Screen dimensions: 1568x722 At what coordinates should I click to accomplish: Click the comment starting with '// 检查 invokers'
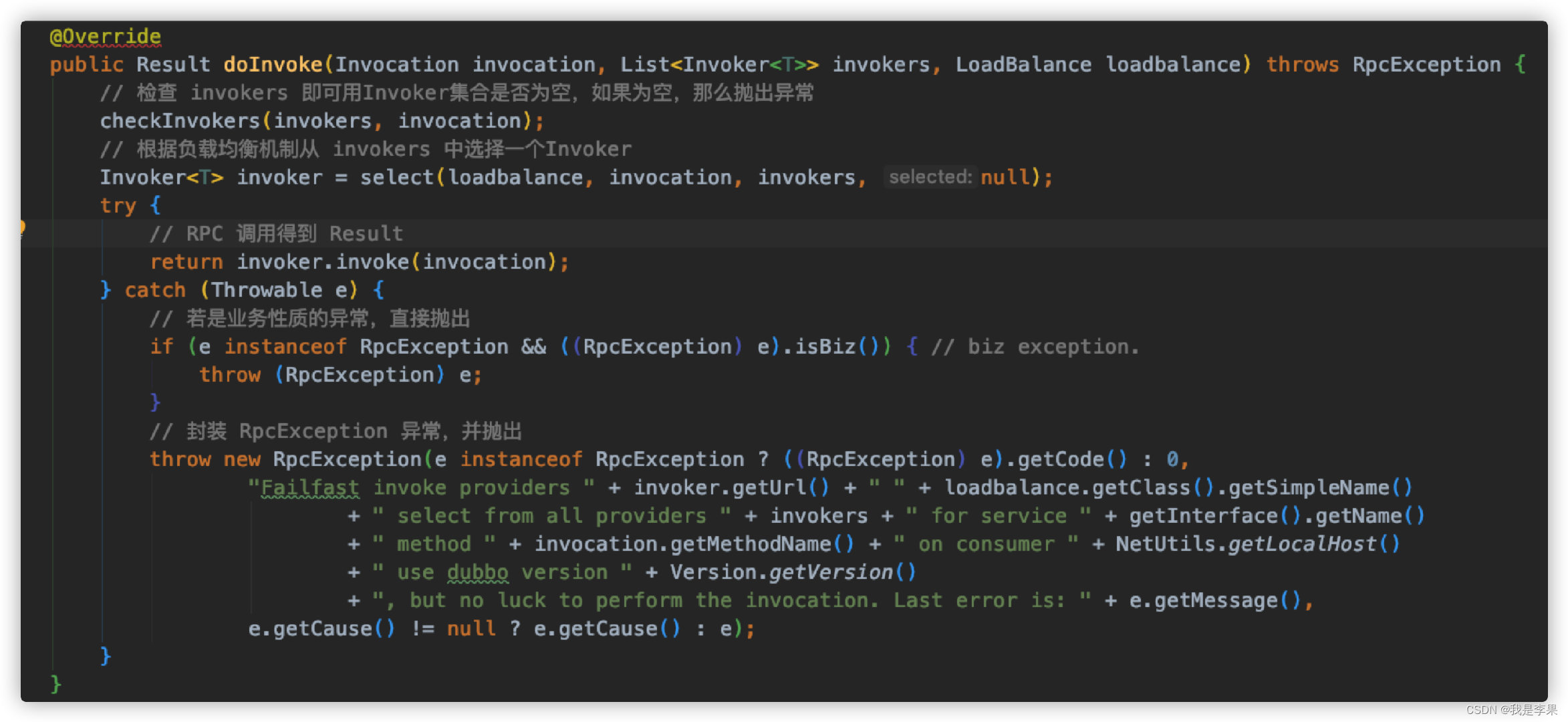pos(457,93)
